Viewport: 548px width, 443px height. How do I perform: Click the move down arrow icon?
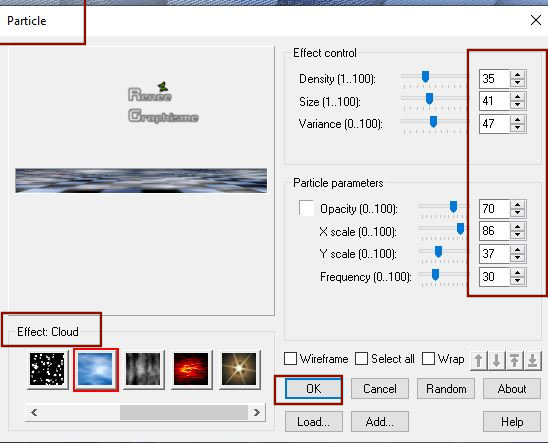(x=496, y=360)
